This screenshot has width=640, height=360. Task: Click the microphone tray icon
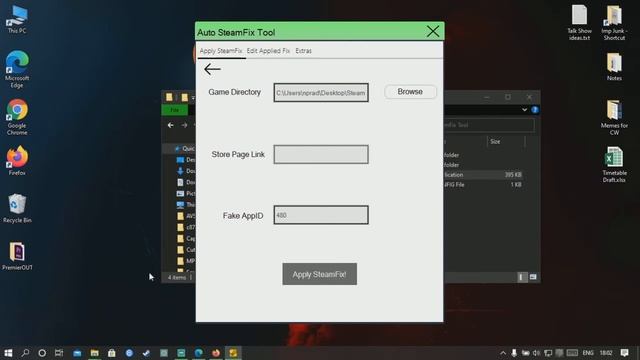click(x=514, y=353)
